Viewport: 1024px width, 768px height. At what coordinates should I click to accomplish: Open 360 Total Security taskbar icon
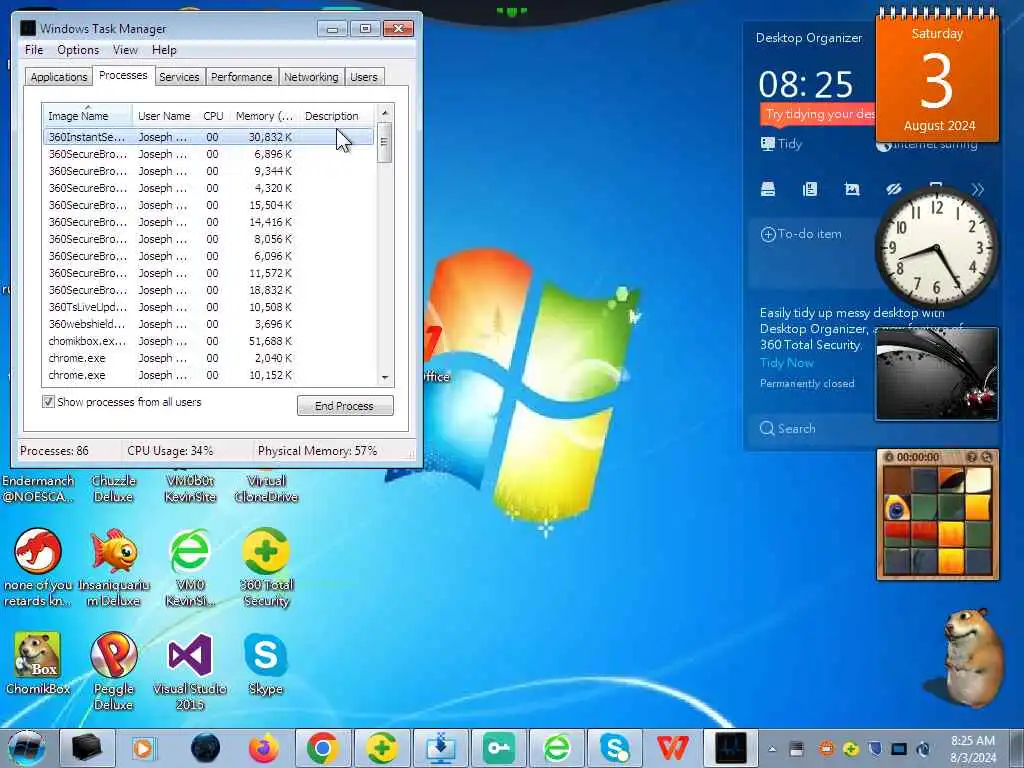coord(382,748)
